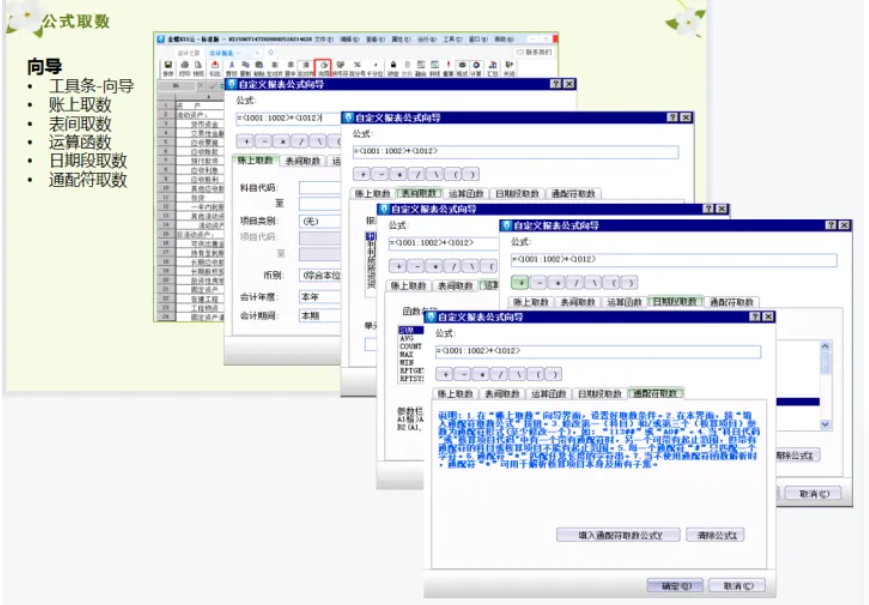Open 预览 print preview from the toolbar

[198, 69]
